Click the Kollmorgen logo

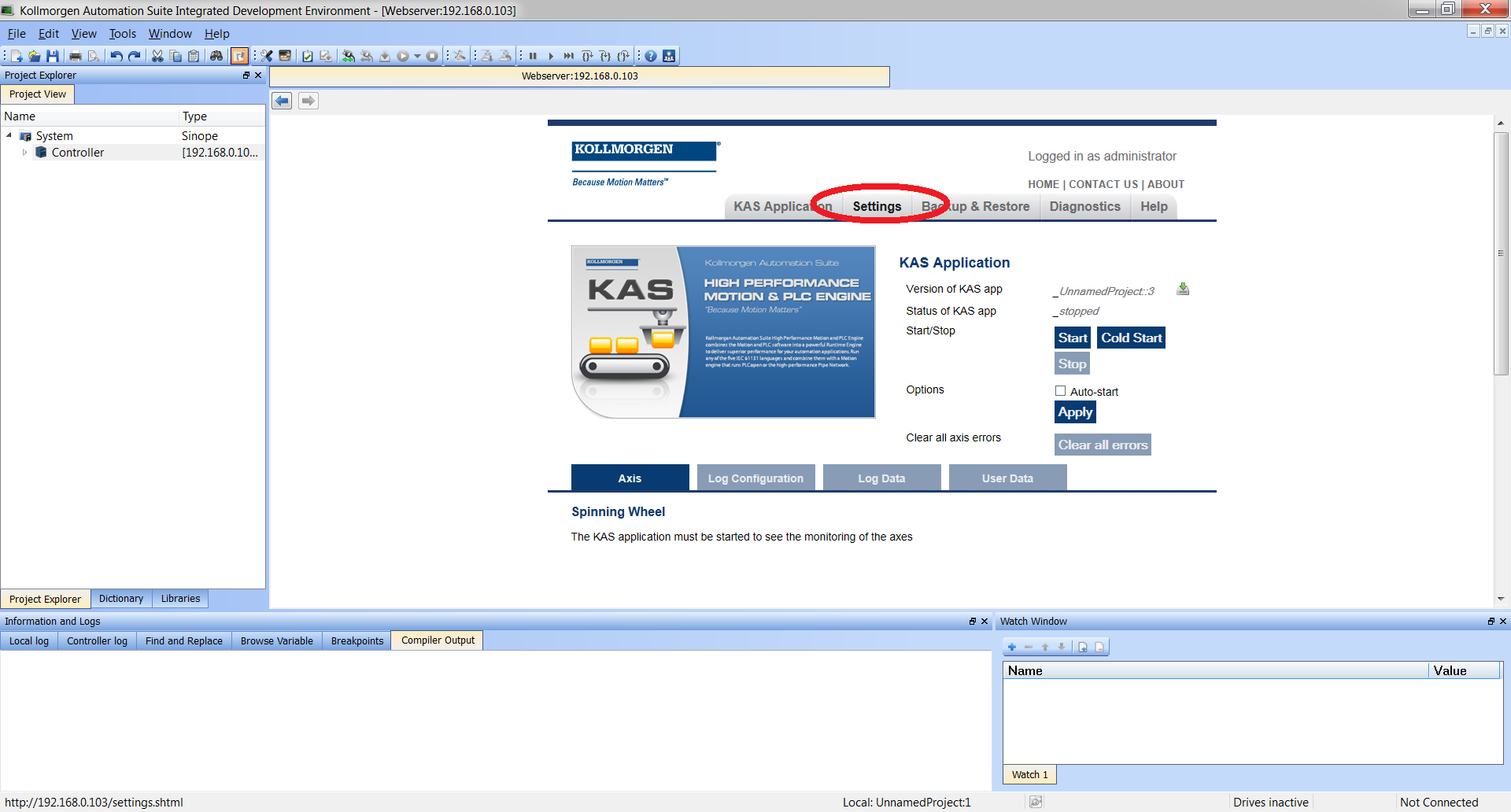click(x=645, y=164)
